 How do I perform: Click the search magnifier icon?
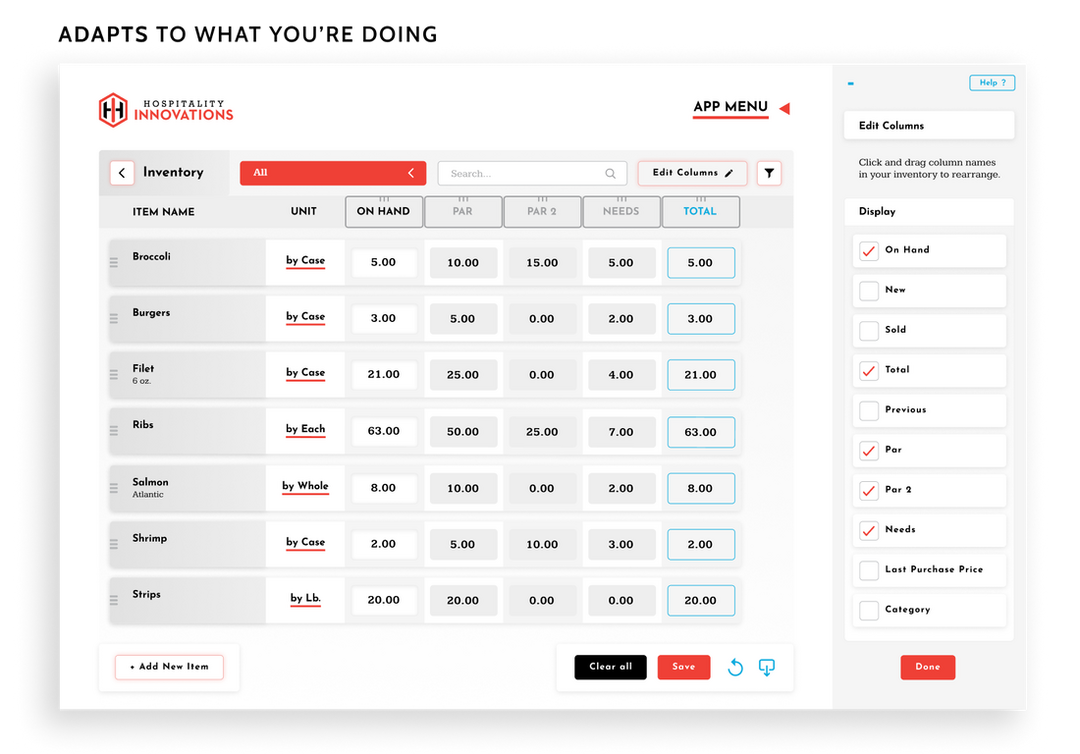[611, 173]
